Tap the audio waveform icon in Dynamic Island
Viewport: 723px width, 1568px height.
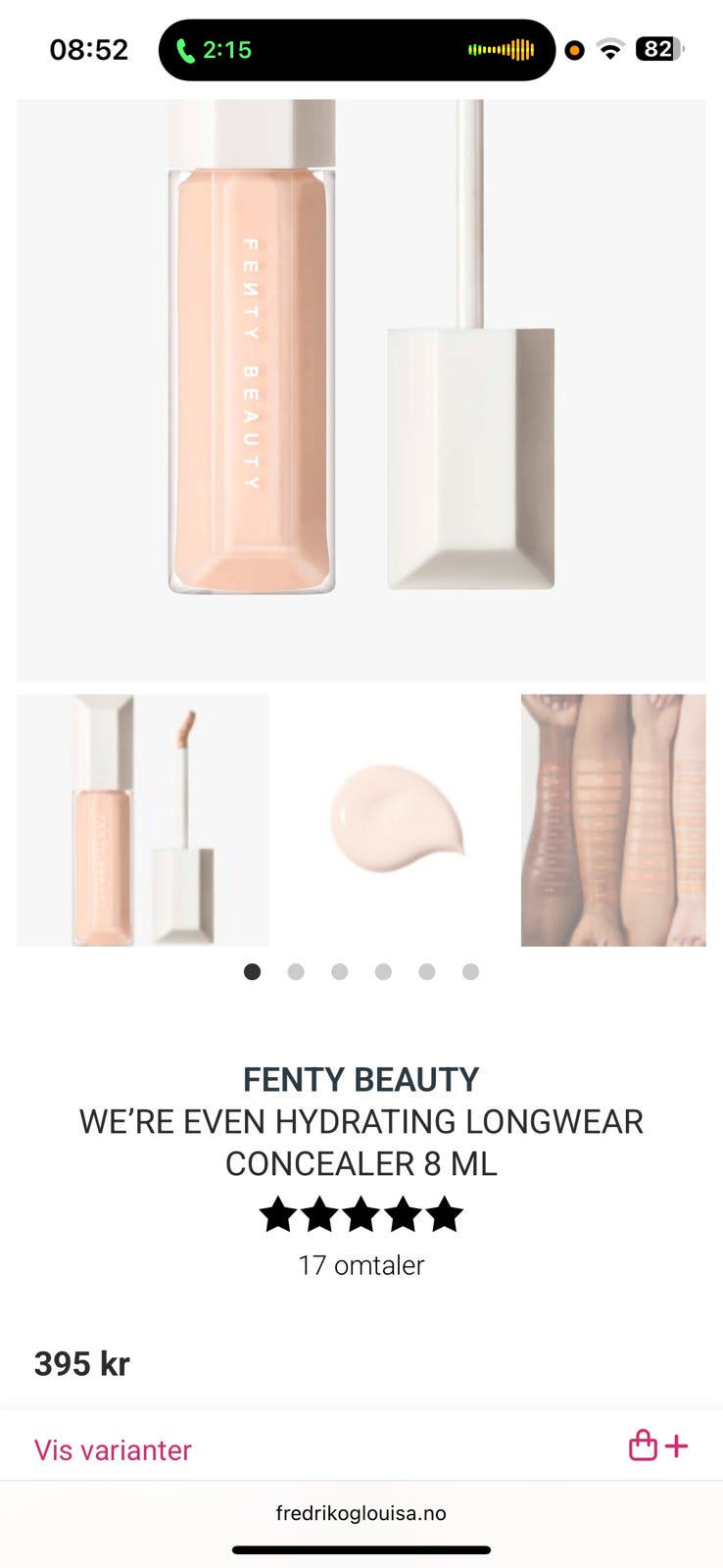coord(502,50)
